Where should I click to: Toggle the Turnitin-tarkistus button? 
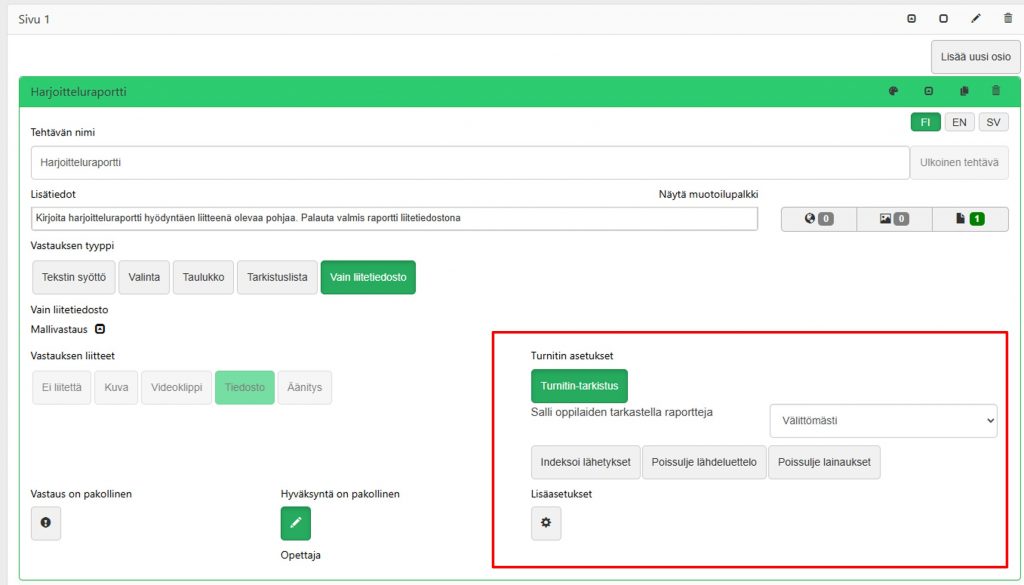(579, 386)
